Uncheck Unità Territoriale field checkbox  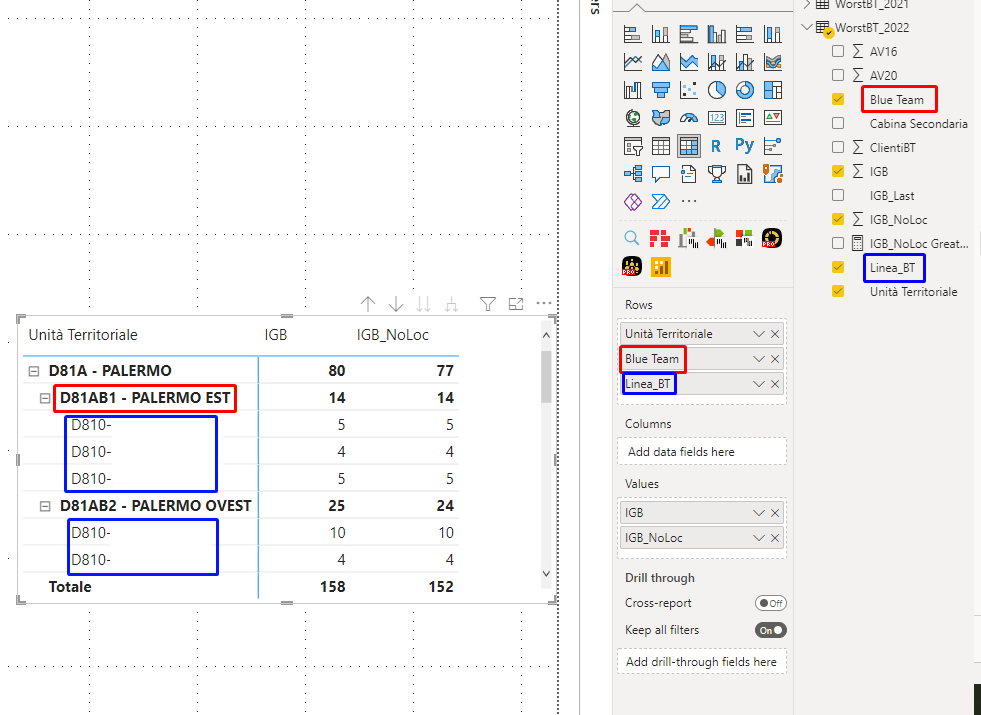tap(838, 292)
